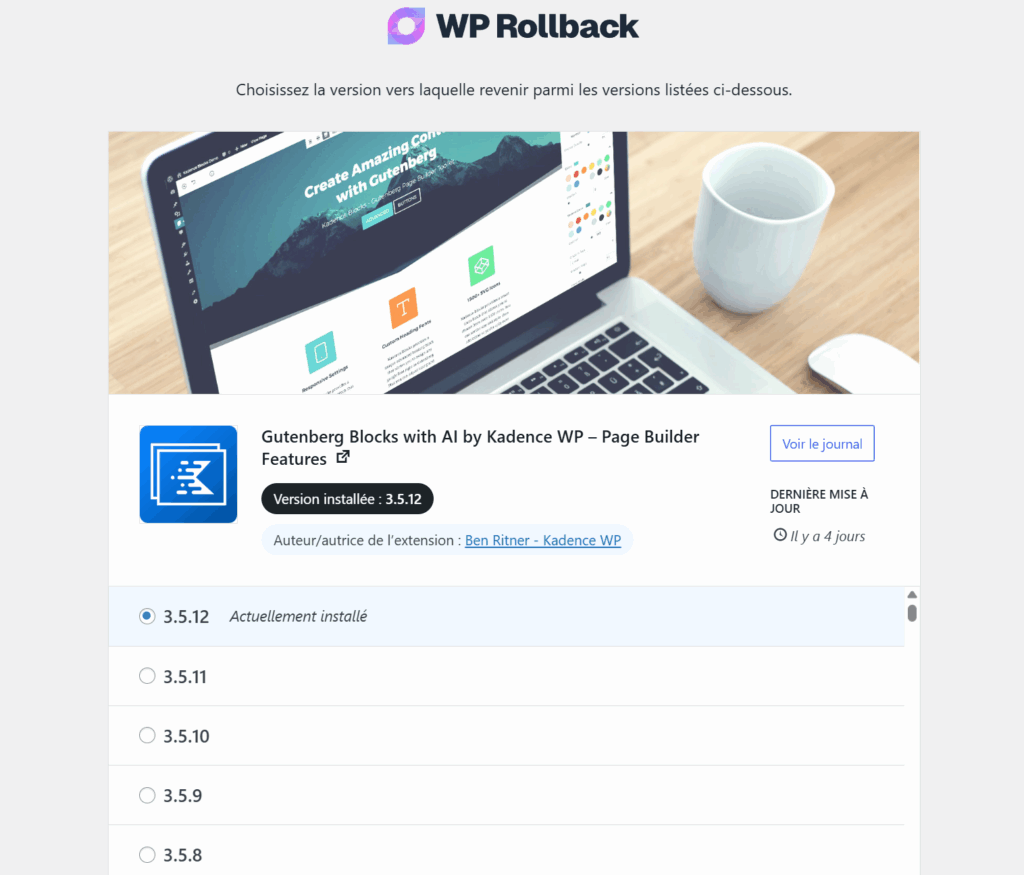1024x875 pixels.
Task: Choose version 3.5.8 radio button
Action: (147, 854)
